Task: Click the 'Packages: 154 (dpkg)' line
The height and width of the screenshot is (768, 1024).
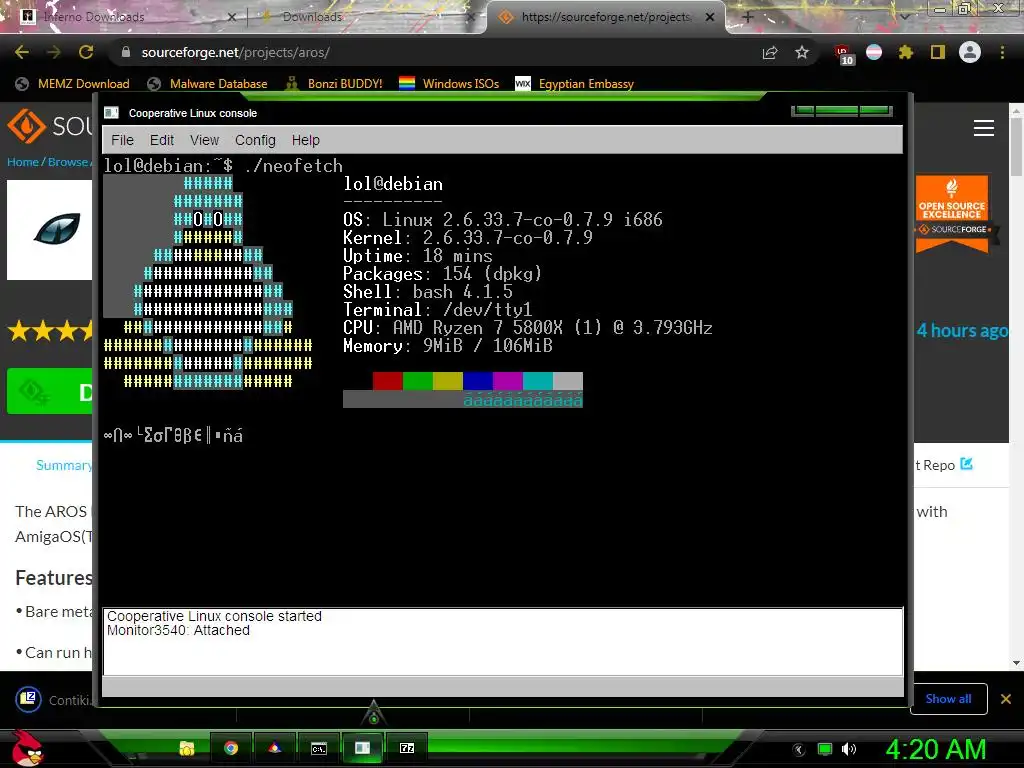Action: click(443, 274)
